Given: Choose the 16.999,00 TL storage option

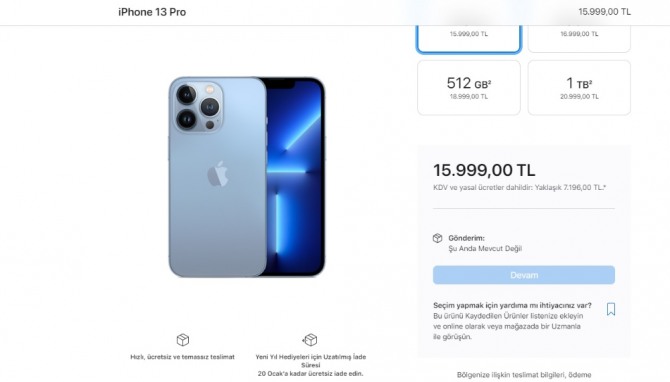Looking at the screenshot, I should 579,39.
